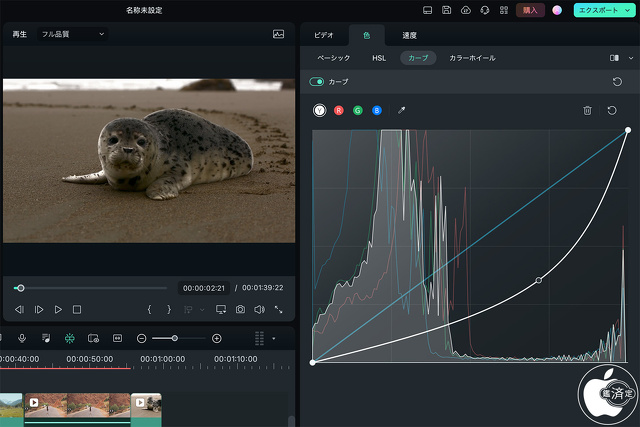Click the preview volume speaker icon
Screen dimensions: 640x427
click(259, 310)
